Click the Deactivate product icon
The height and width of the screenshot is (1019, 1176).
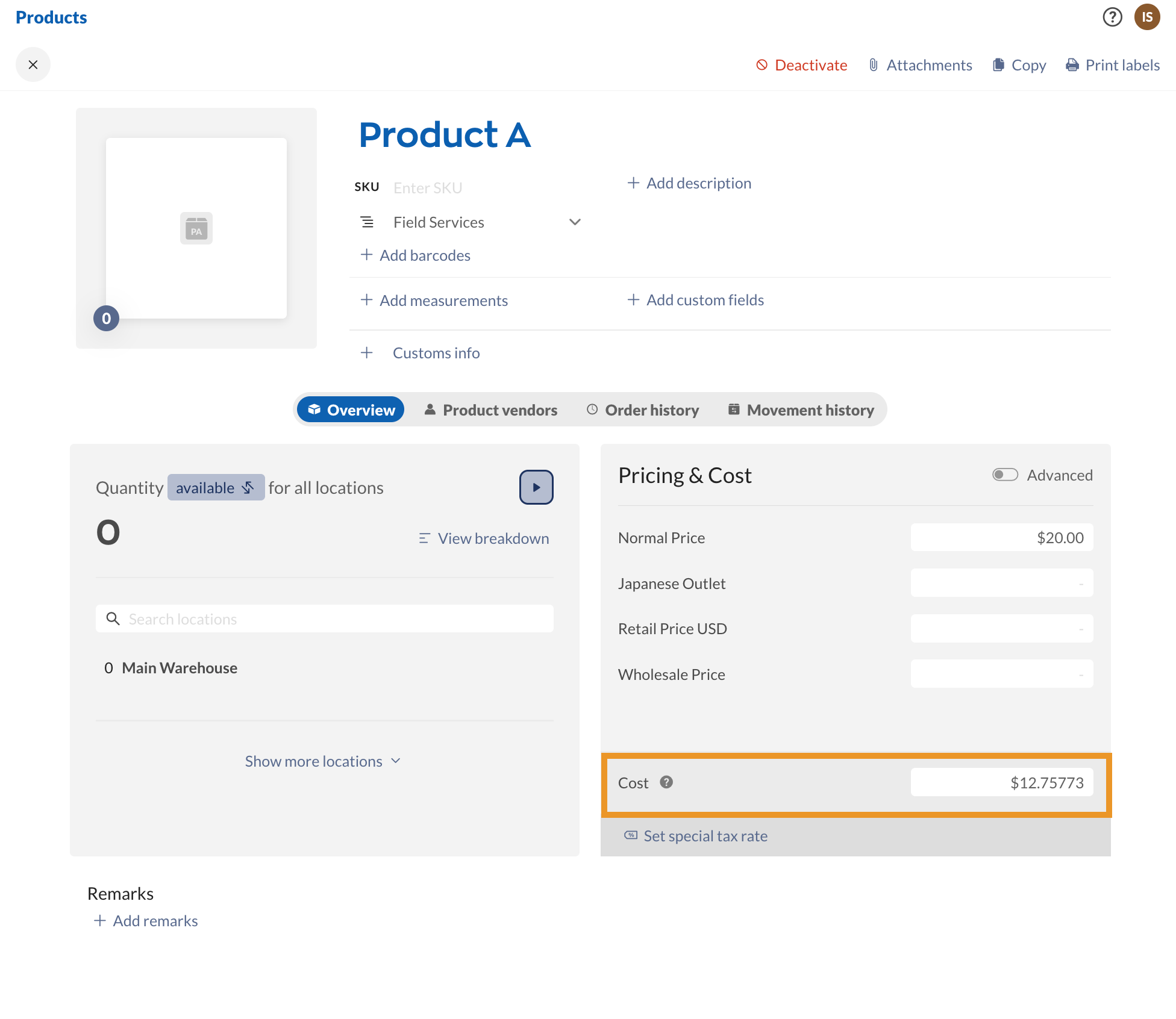(762, 65)
